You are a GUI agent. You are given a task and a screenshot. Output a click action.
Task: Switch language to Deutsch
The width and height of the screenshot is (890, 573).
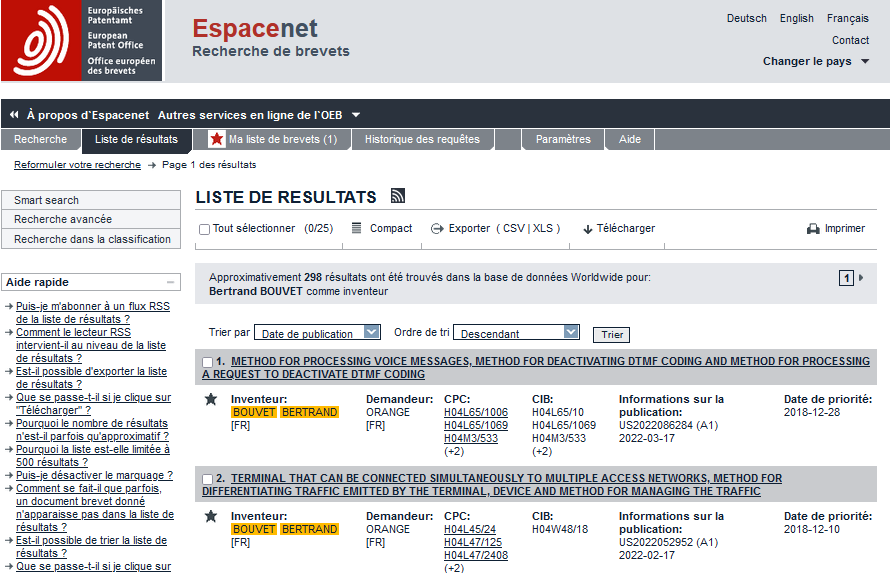click(746, 18)
